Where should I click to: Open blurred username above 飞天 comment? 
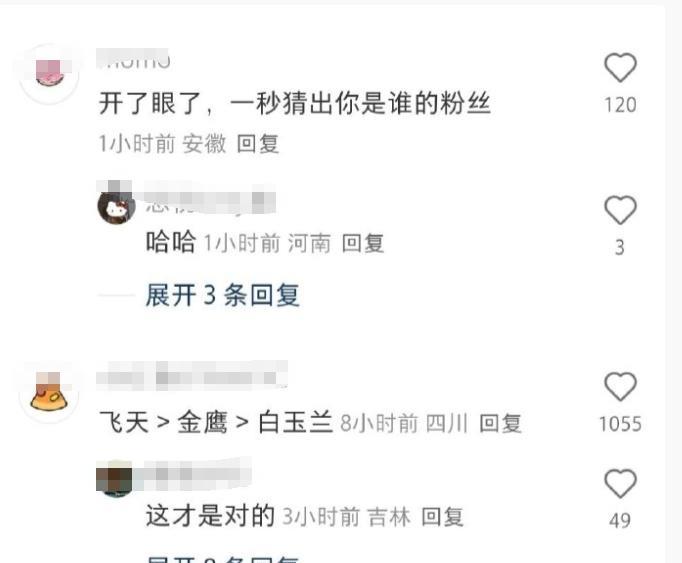[192, 374]
